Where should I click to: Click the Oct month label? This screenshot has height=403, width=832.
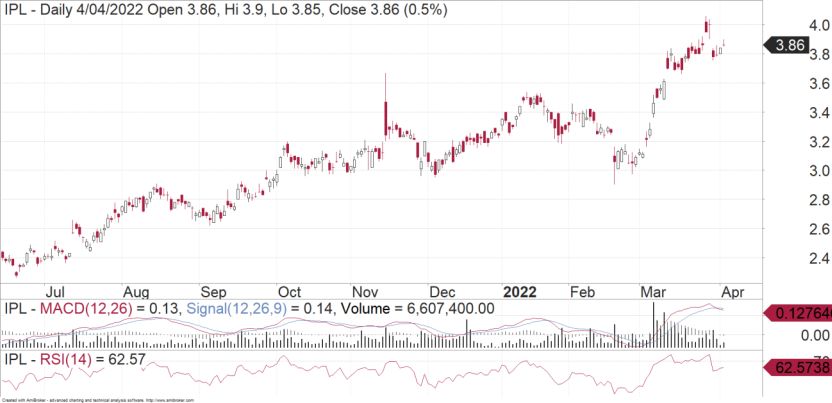[x=290, y=292]
